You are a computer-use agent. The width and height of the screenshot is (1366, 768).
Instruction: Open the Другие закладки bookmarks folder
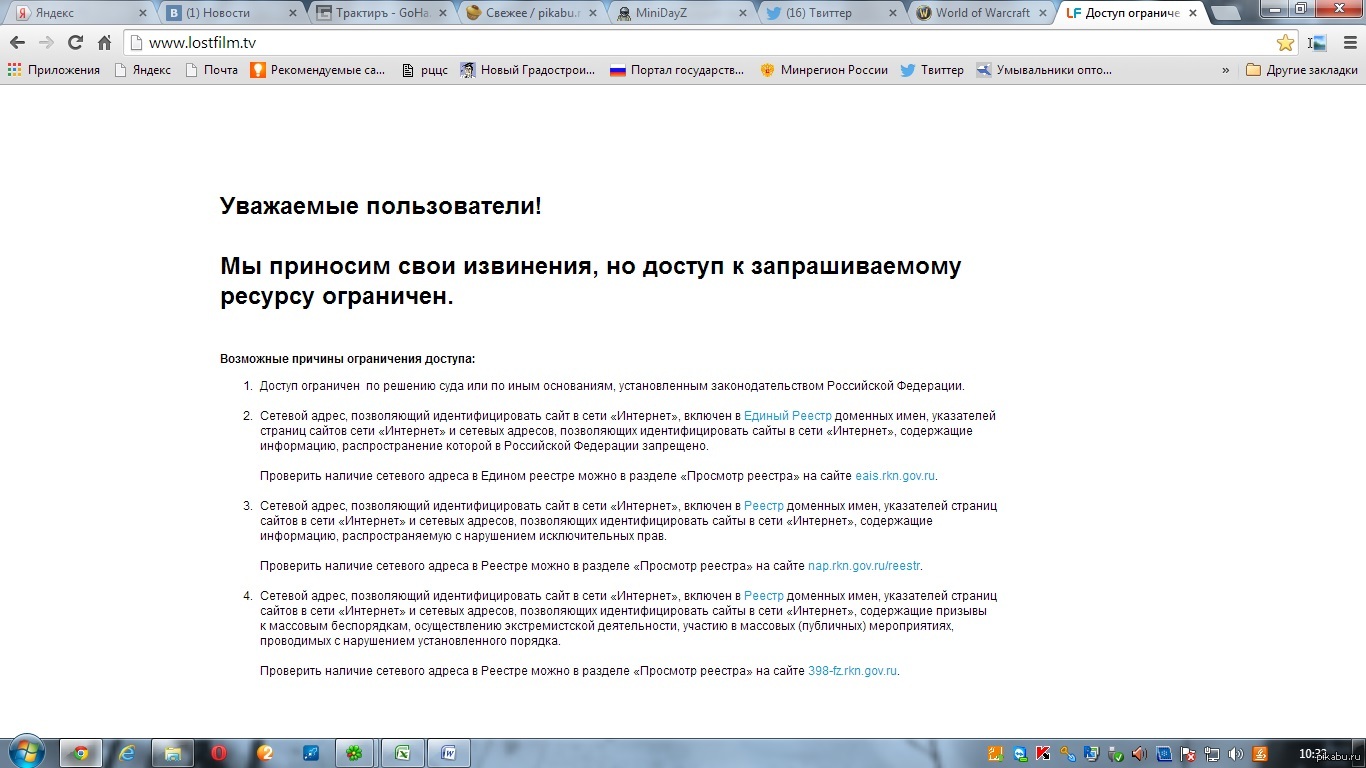(1302, 70)
